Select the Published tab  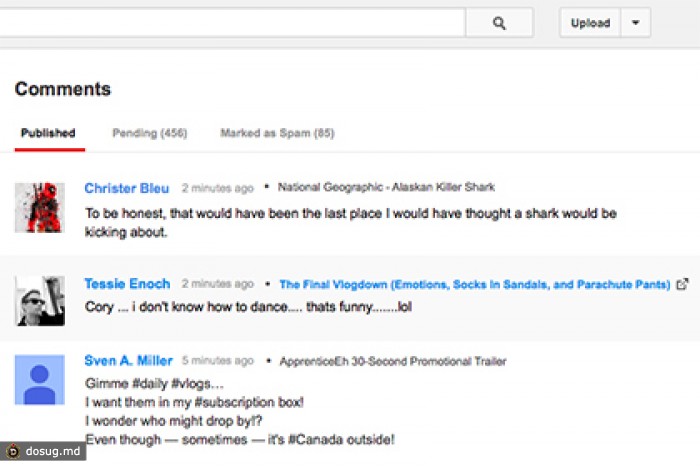coord(48,133)
